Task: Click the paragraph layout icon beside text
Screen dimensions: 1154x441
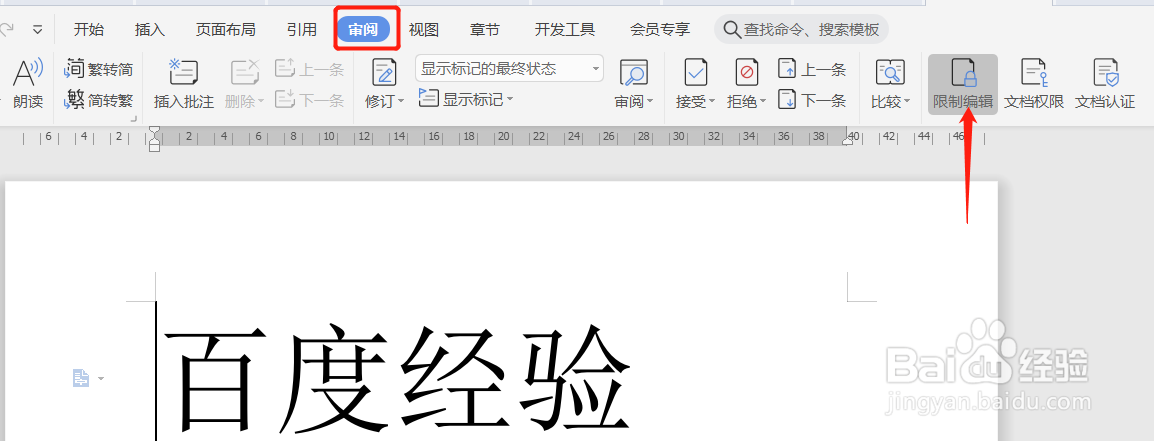Action: [x=80, y=378]
